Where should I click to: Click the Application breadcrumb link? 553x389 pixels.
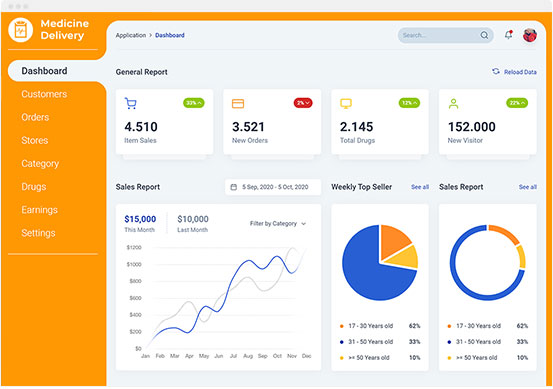point(130,35)
